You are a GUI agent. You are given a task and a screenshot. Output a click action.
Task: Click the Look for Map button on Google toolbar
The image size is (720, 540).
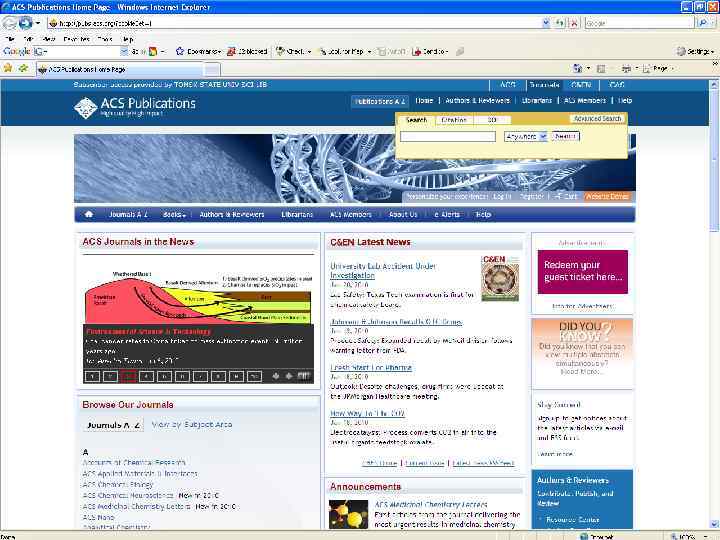pos(341,51)
